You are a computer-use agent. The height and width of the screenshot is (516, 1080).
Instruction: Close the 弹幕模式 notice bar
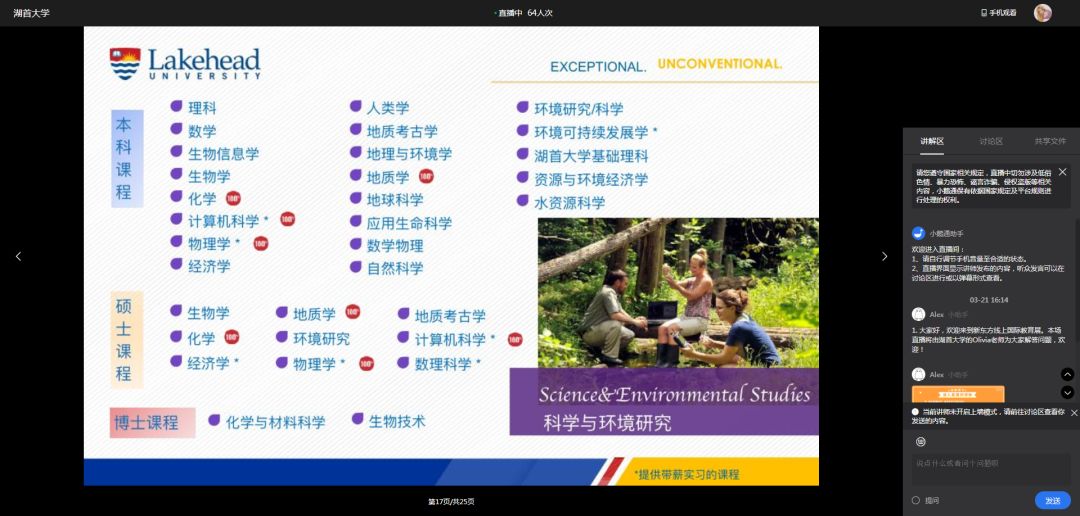tap(1074, 413)
